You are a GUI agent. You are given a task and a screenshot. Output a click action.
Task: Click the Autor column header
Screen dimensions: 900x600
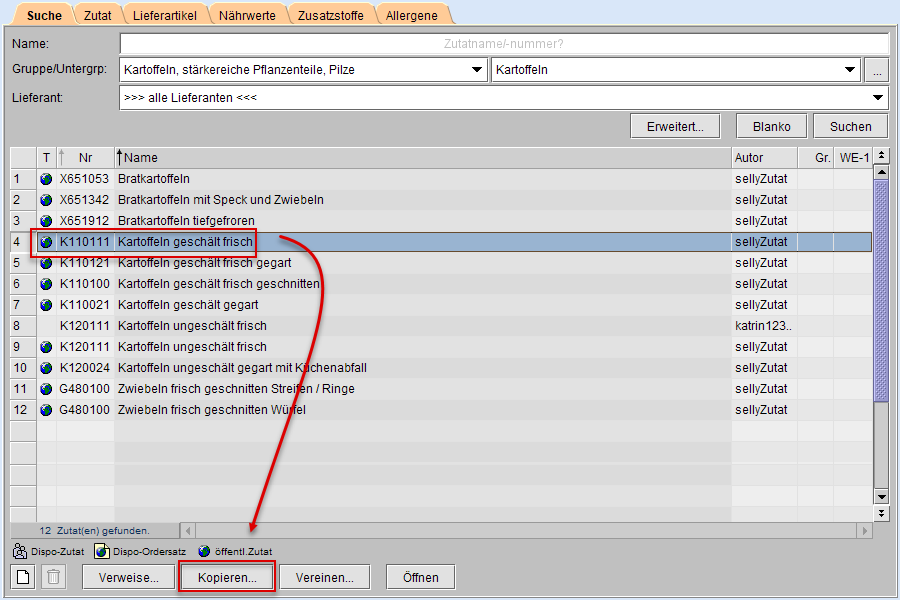pos(765,157)
